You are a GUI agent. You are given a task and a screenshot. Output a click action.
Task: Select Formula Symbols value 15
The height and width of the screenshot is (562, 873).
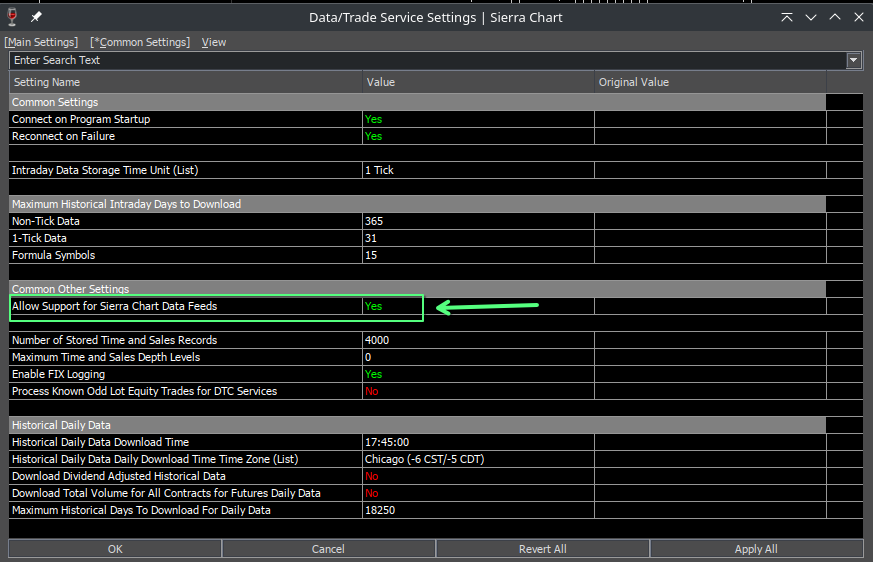pyautogui.click(x=478, y=255)
